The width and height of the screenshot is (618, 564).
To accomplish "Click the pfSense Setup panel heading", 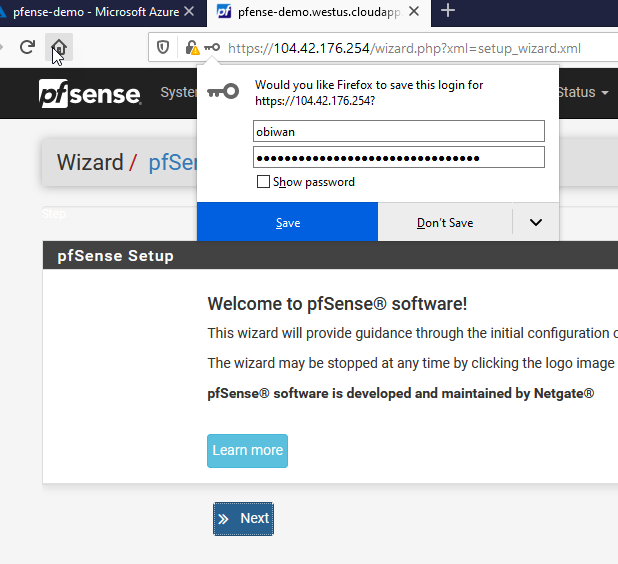I will (115, 256).
